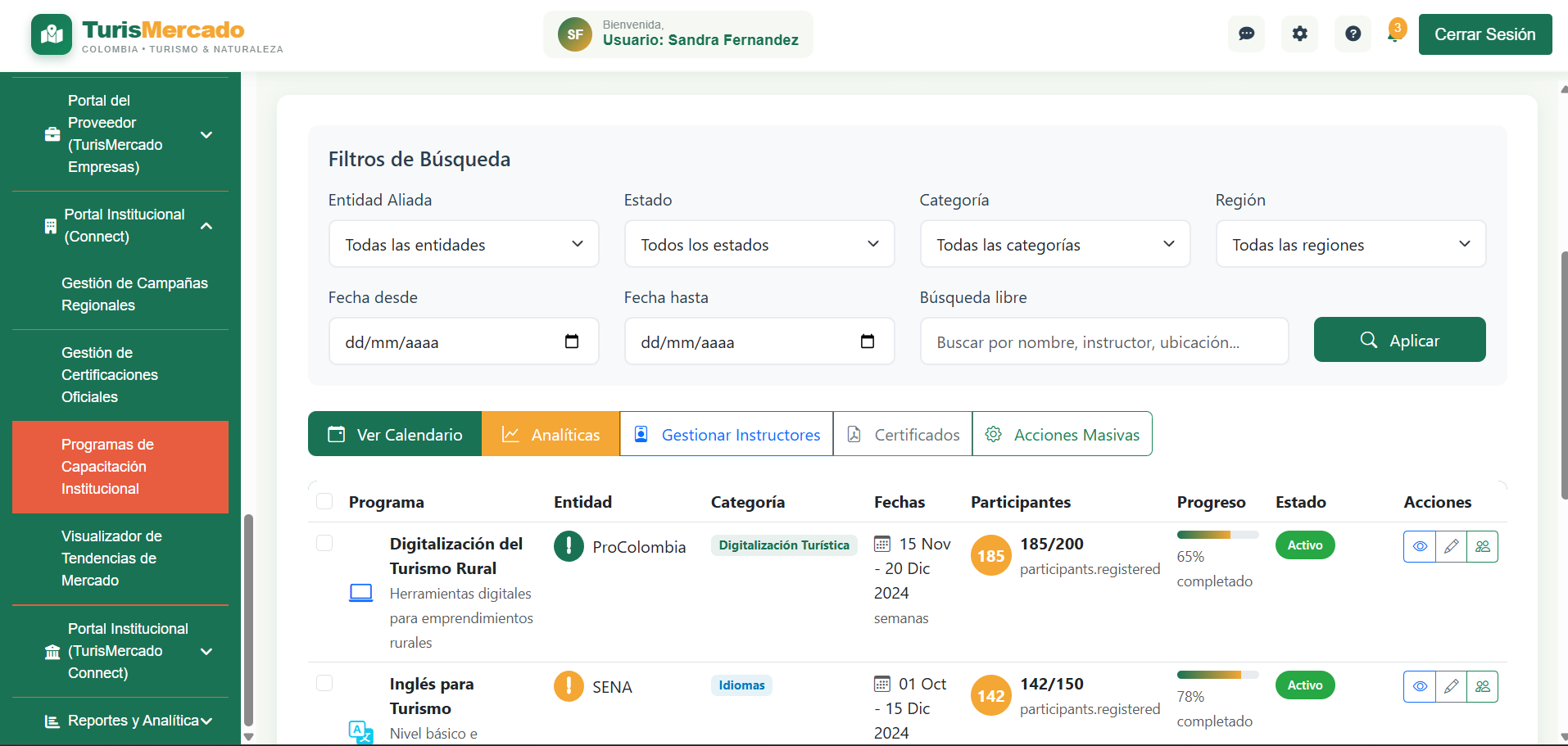Check the Inglés para Turismo row checkbox
The height and width of the screenshot is (746, 1568).
[324, 683]
